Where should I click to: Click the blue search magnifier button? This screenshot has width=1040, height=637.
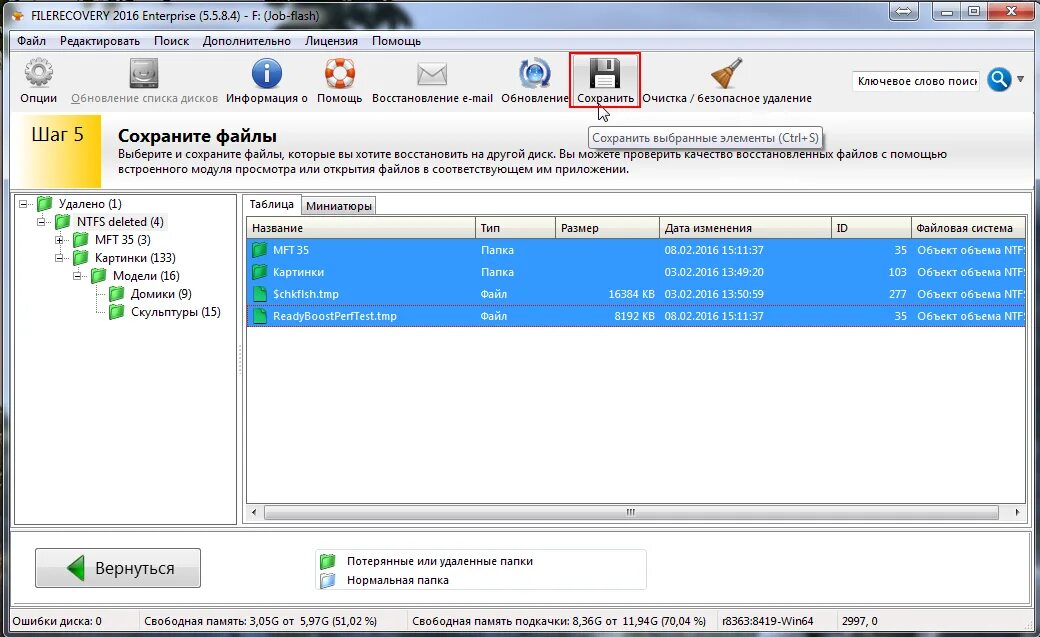pyautogui.click(x=999, y=80)
